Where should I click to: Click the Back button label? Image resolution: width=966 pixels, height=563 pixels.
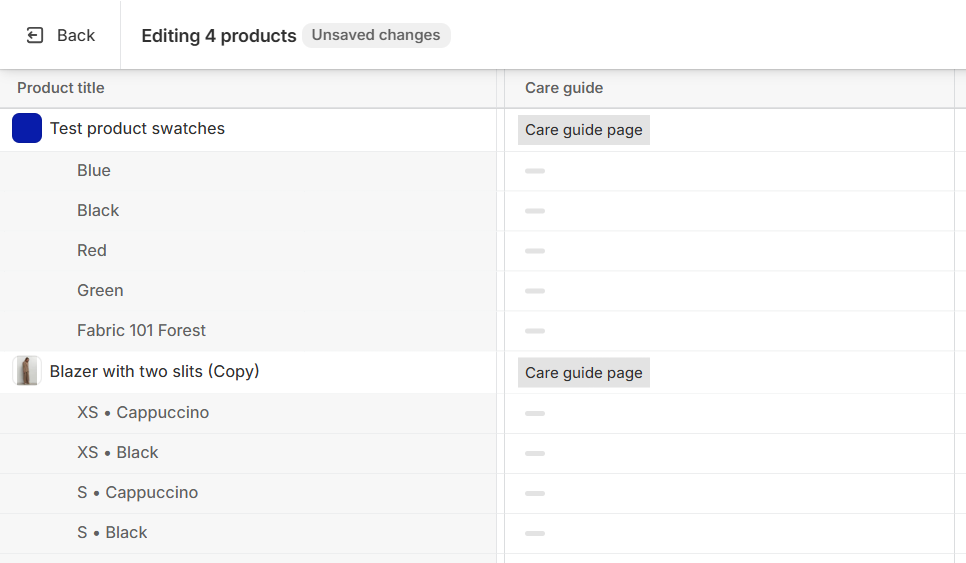coord(76,35)
